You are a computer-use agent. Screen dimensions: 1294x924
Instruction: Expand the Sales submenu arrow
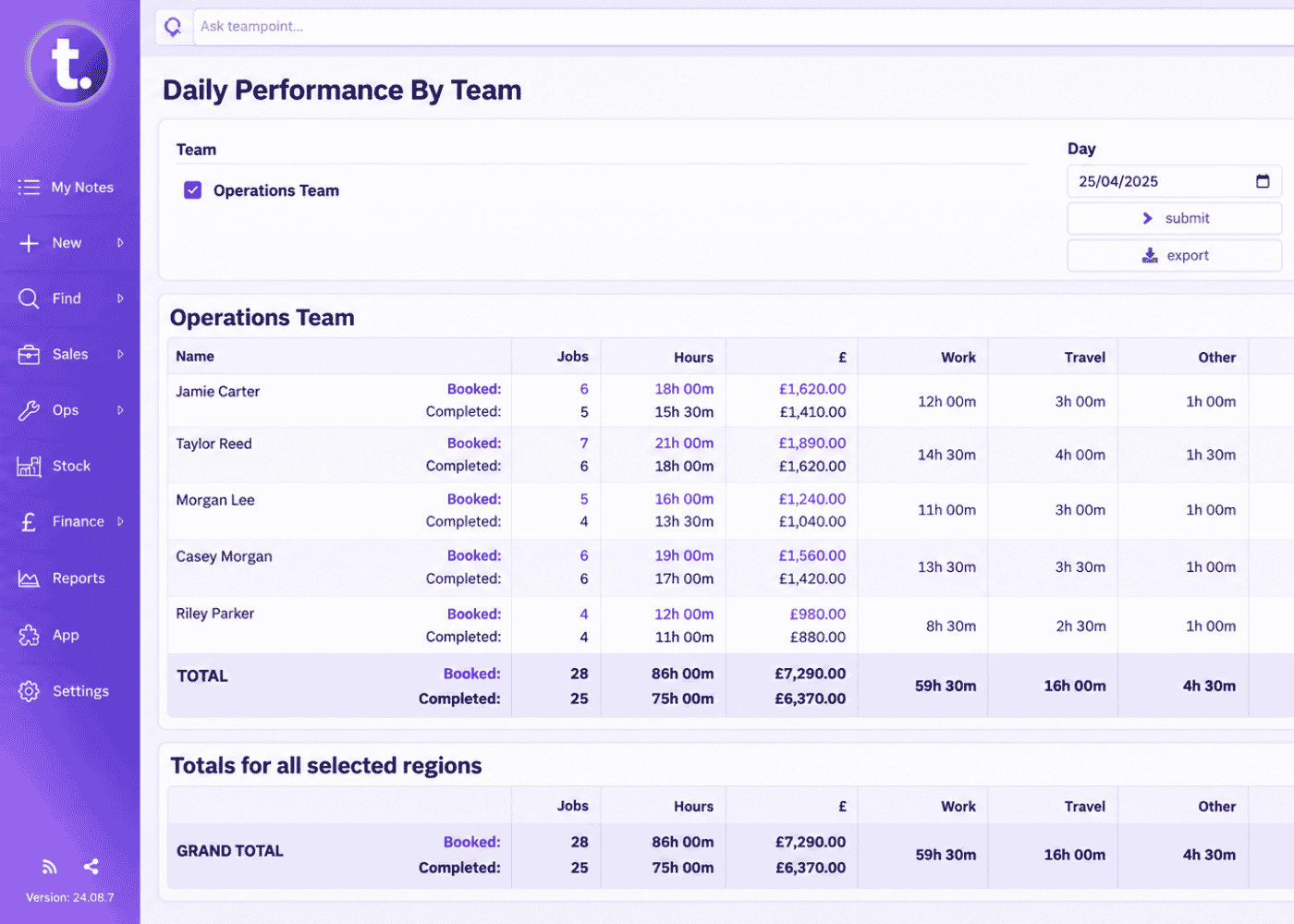point(120,355)
